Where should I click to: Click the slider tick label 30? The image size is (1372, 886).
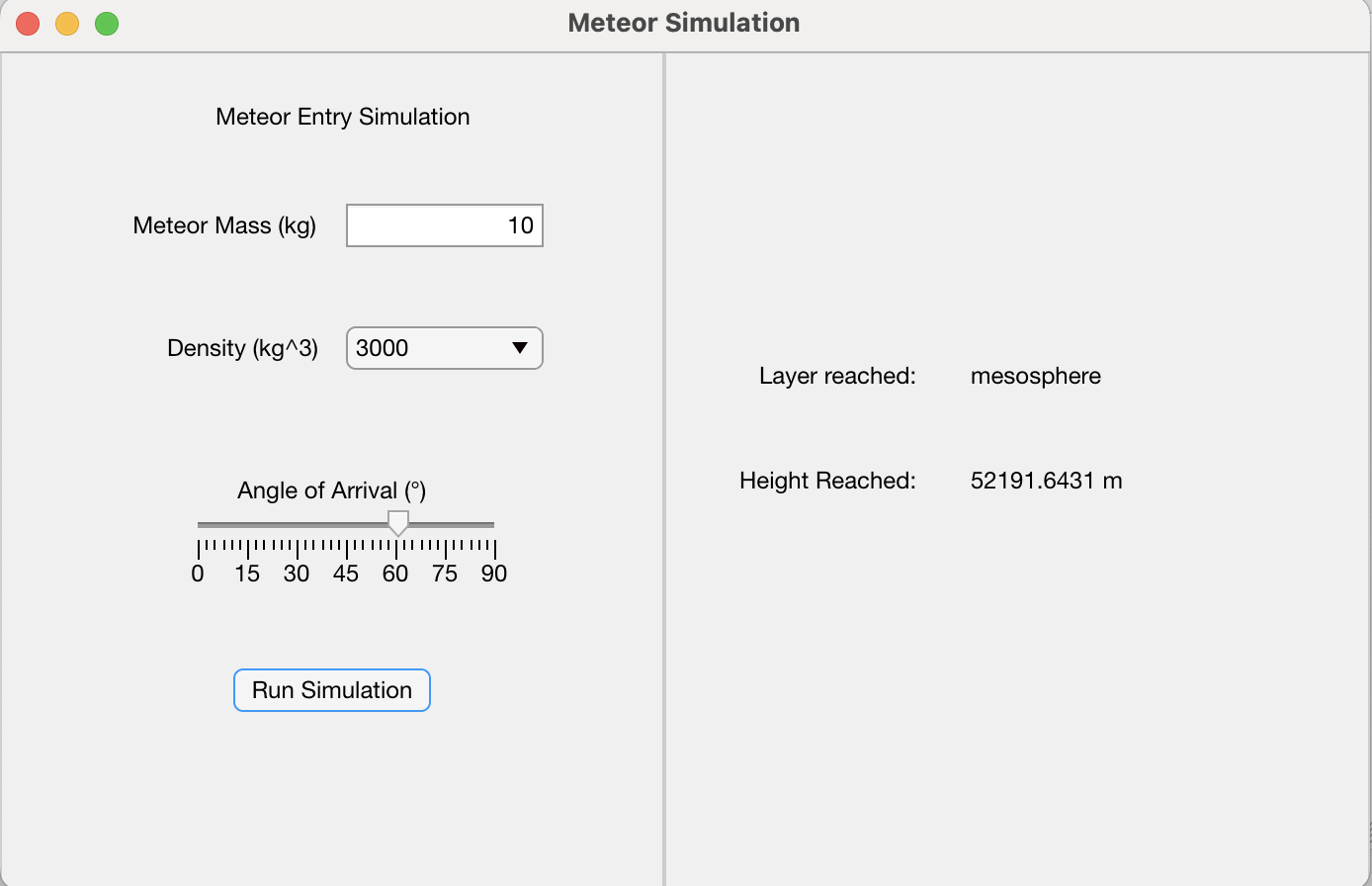297,574
